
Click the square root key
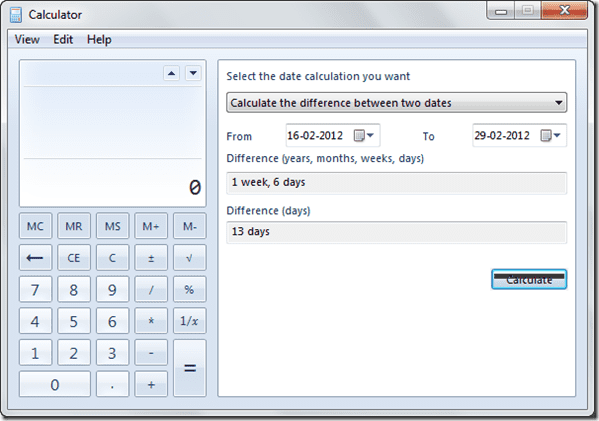(x=189, y=258)
